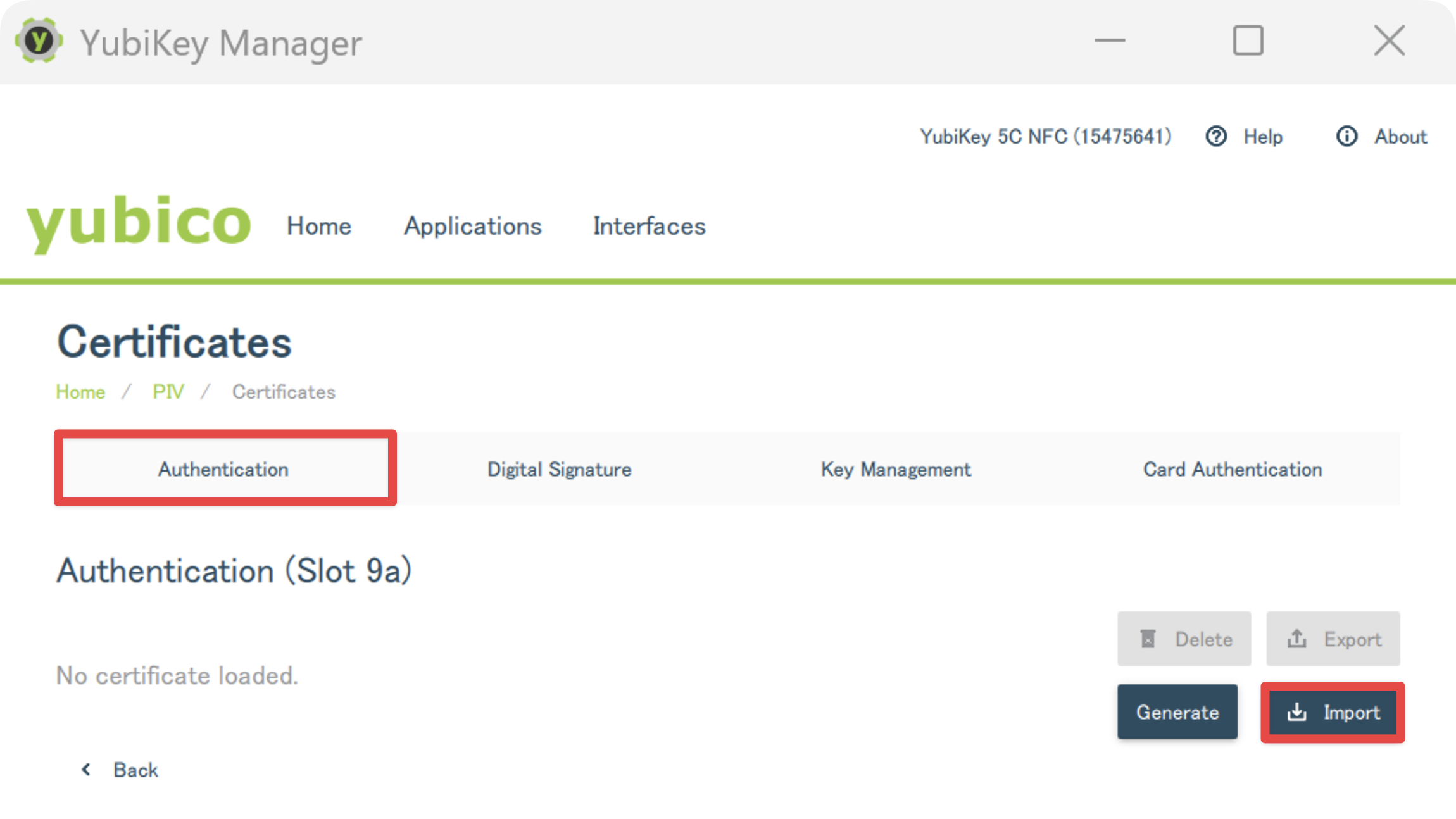This screenshot has height=819, width=1456.
Task: Click the Back chevron arrow icon
Action: pos(86,770)
